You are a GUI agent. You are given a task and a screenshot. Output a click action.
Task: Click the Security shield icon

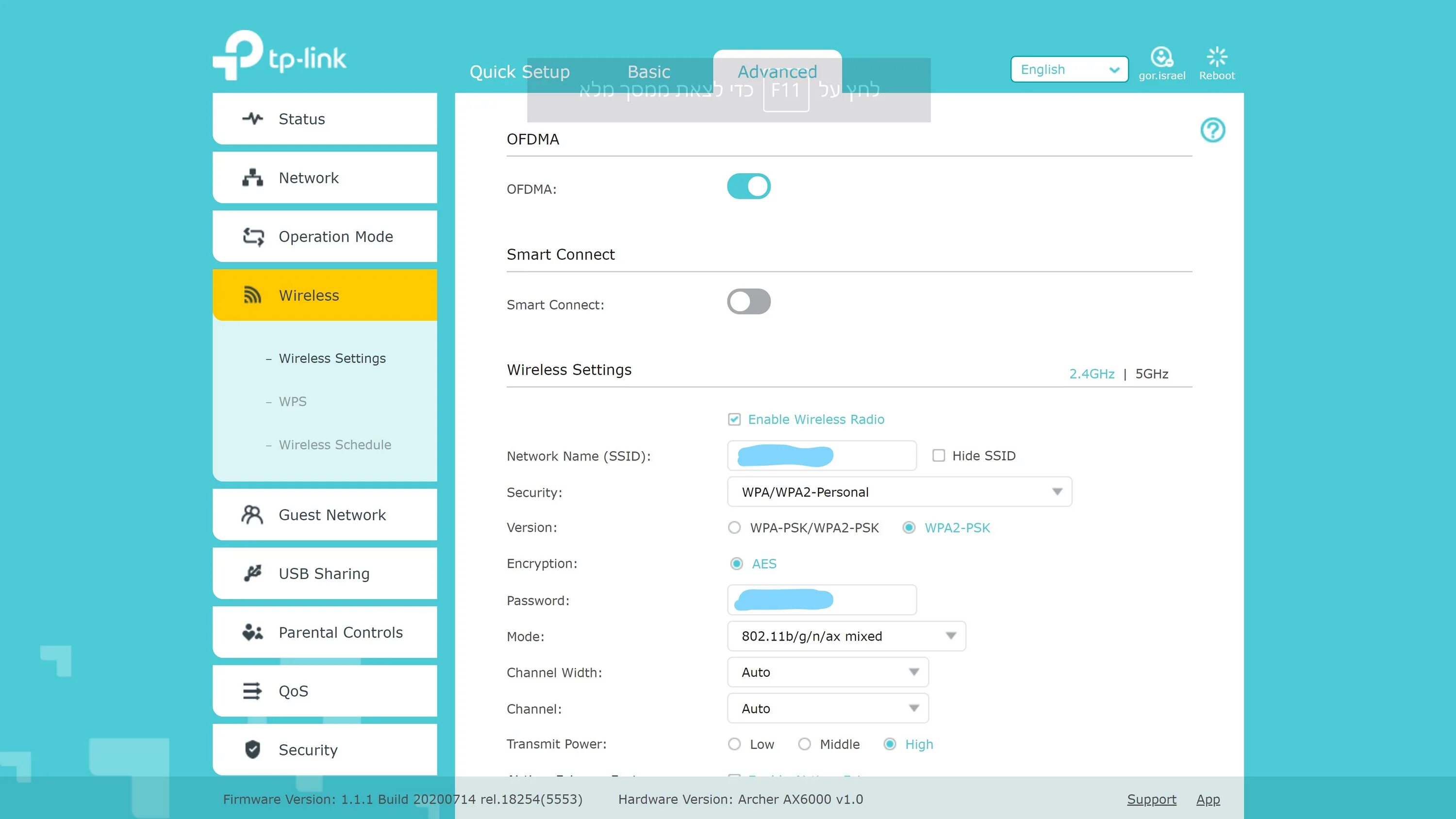pyautogui.click(x=252, y=750)
